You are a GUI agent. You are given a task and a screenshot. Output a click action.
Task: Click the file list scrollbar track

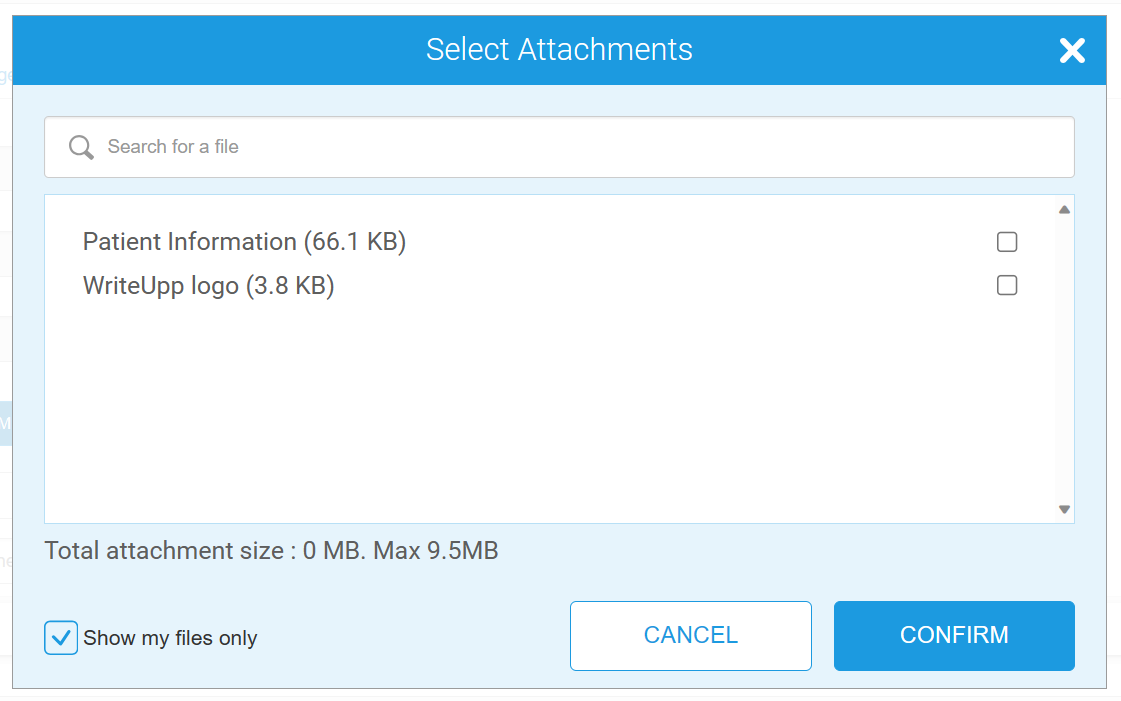[x=1064, y=360]
